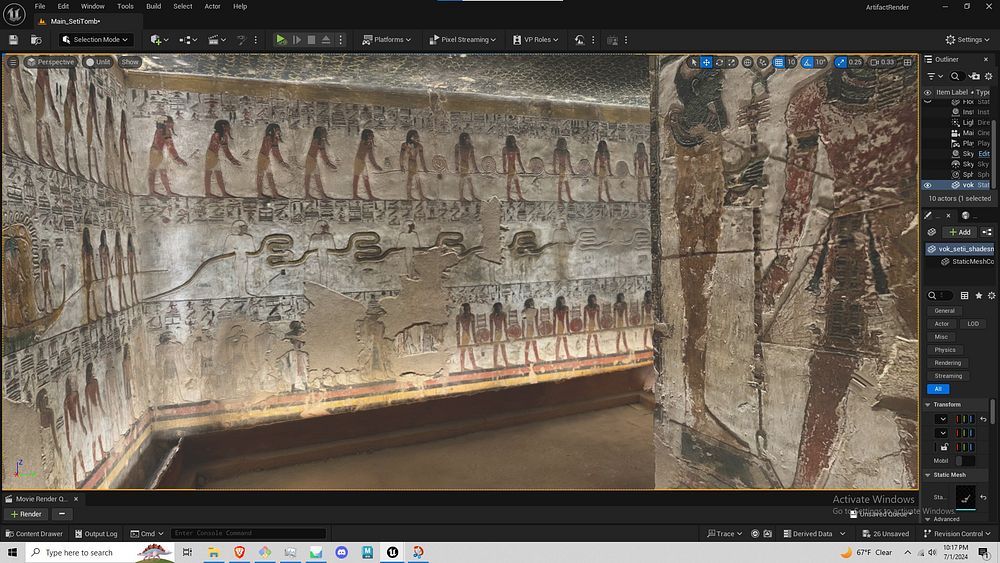Click the Eject icon in play controls
This screenshot has width=1000, height=563.
click(327, 39)
